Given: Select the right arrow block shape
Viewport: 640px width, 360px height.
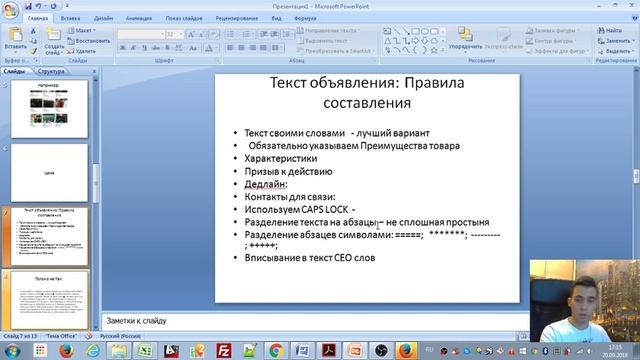Looking at the screenshot, I should (415, 41).
